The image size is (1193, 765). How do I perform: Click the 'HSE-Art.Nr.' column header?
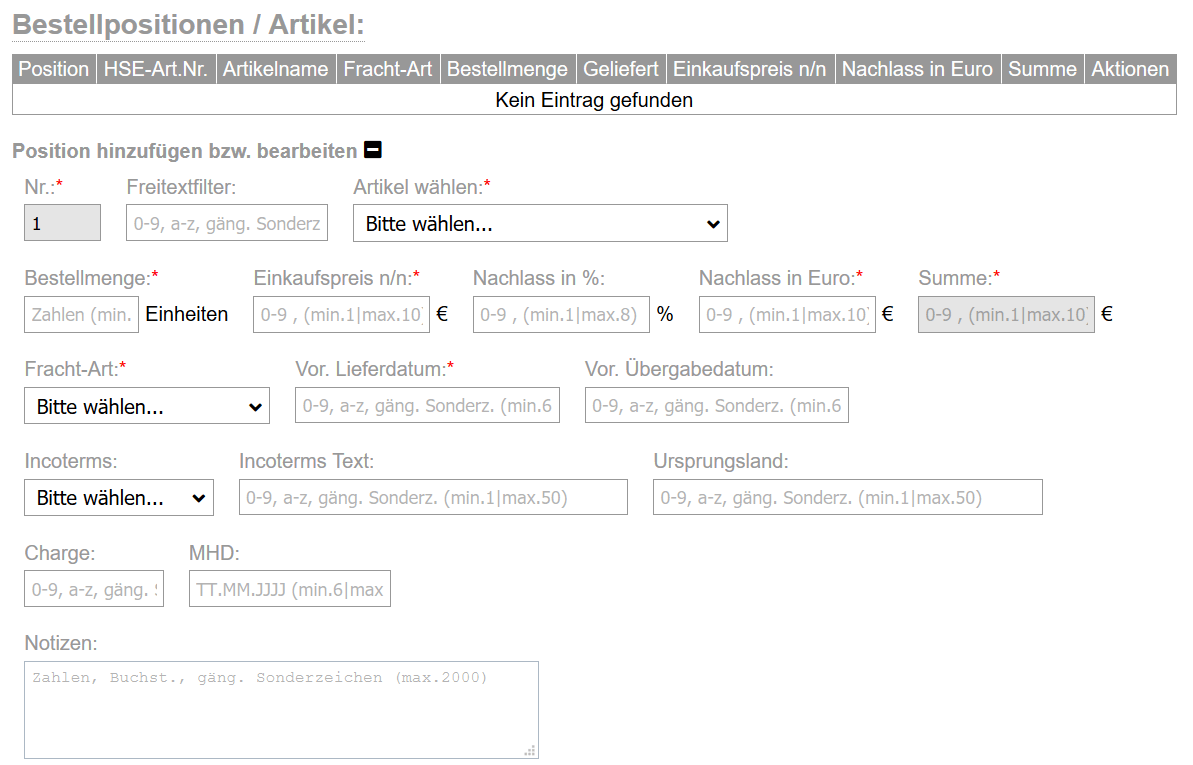156,69
